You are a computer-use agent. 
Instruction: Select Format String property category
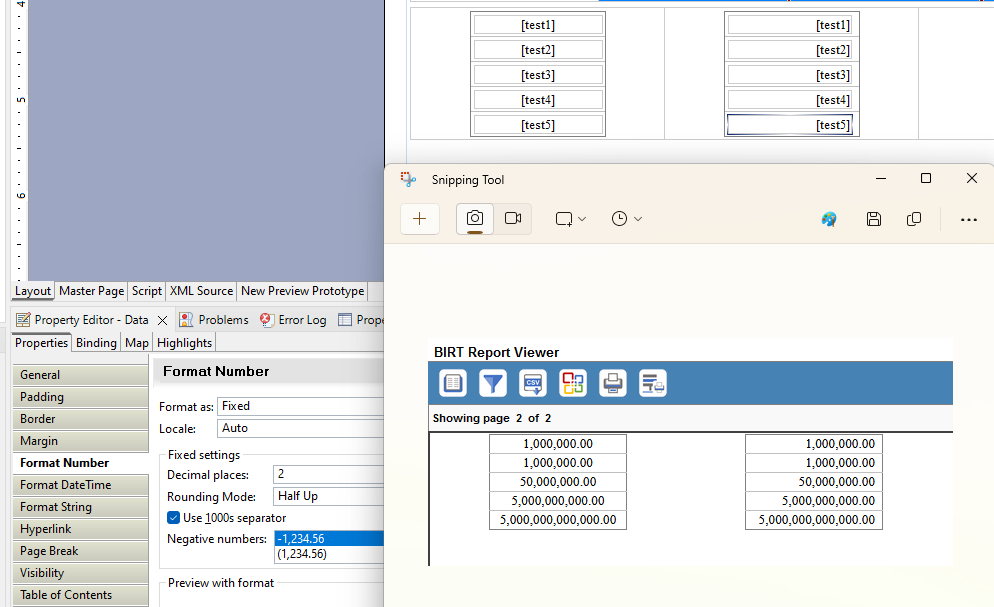[81, 507]
